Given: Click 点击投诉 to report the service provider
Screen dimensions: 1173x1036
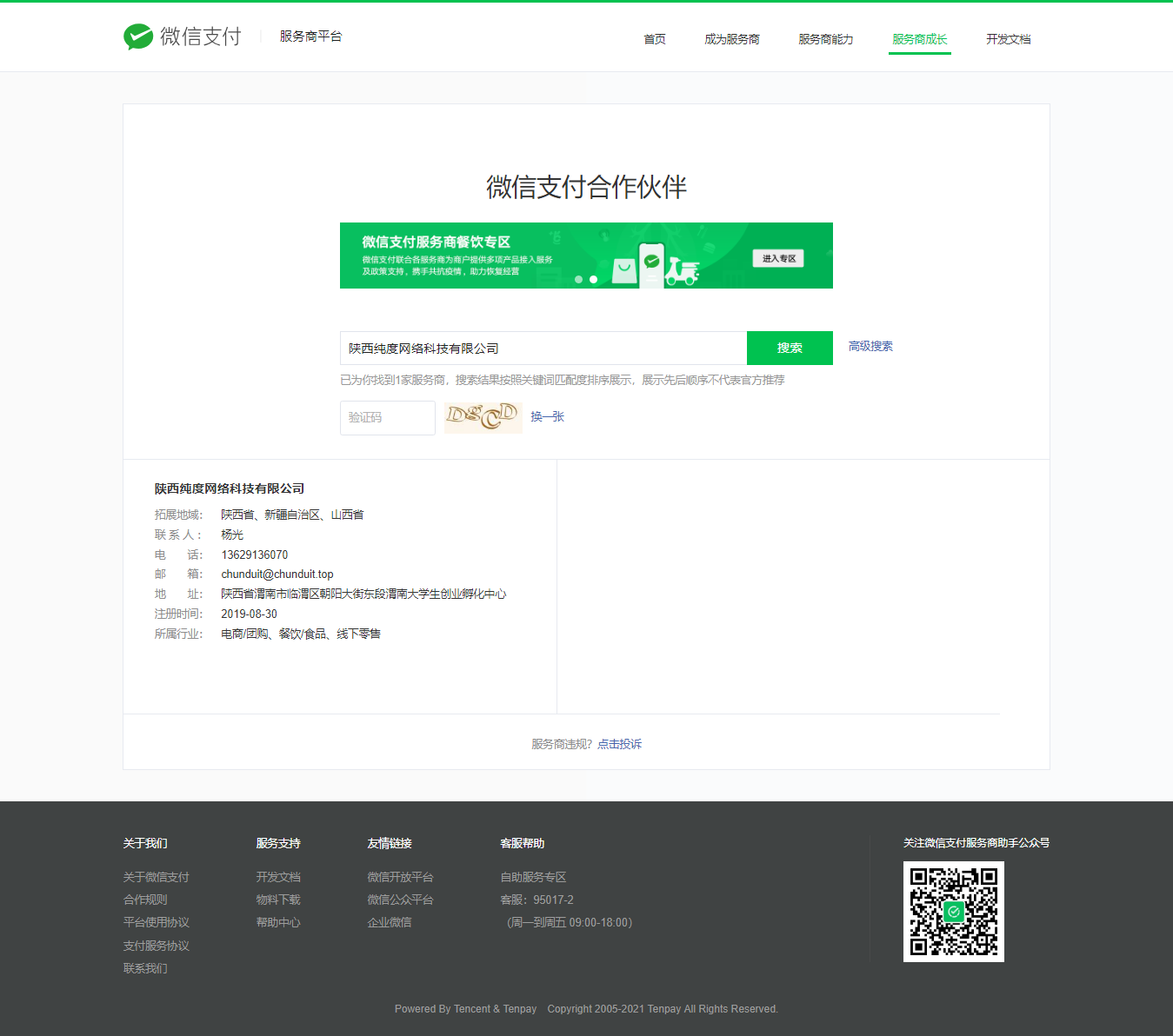Looking at the screenshot, I should coord(618,744).
